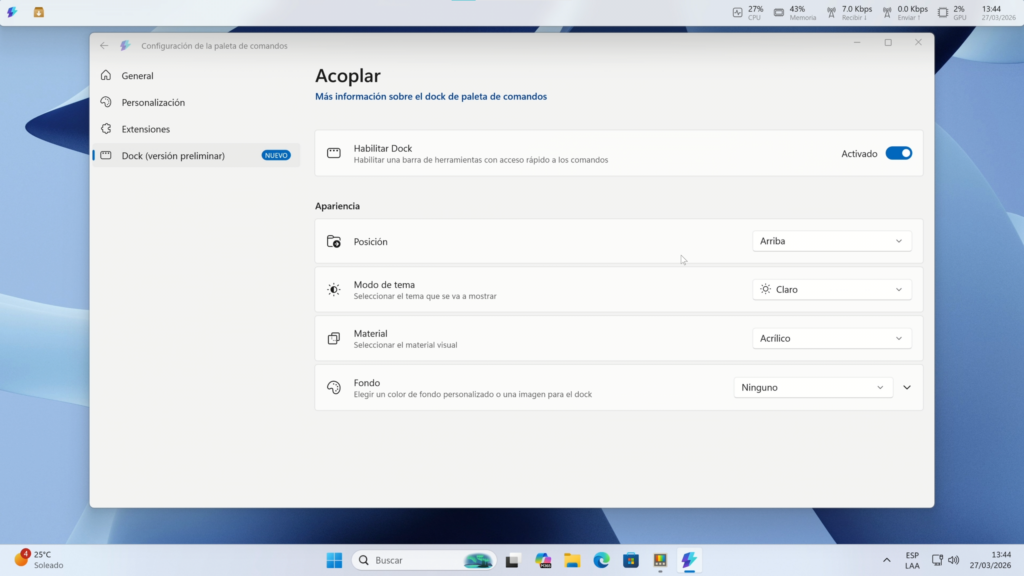This screenshot has height=576, width=1024.
Task: Launch PowerToys Command Palette from the taskbar
Action: (688, 560)
